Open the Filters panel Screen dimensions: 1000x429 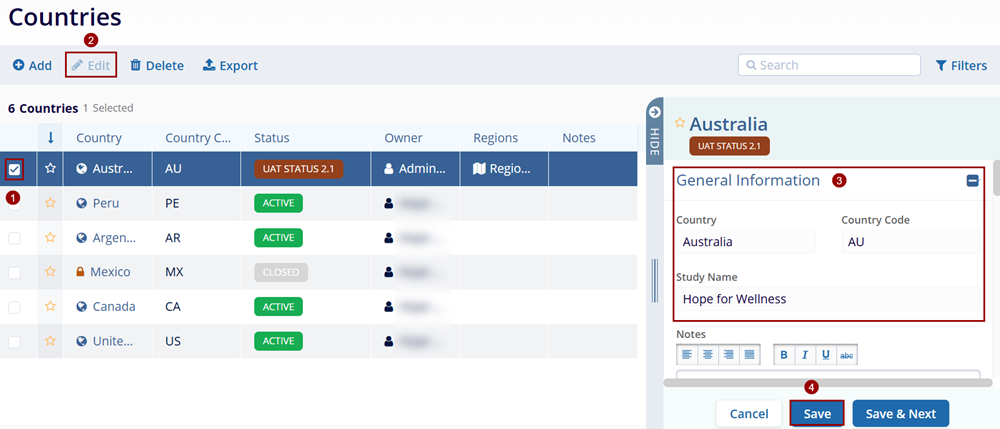coord(961,66)
